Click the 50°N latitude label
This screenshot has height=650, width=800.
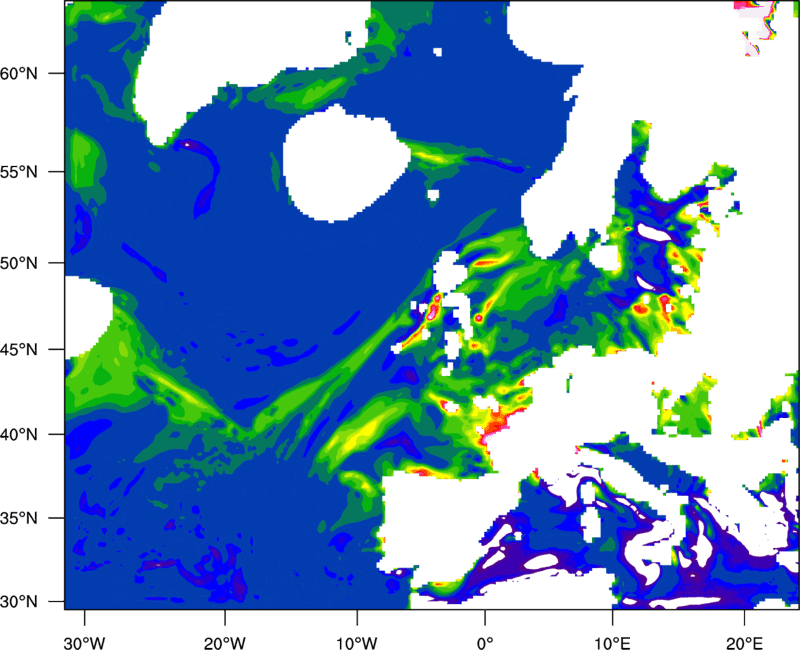coord(19,263)
